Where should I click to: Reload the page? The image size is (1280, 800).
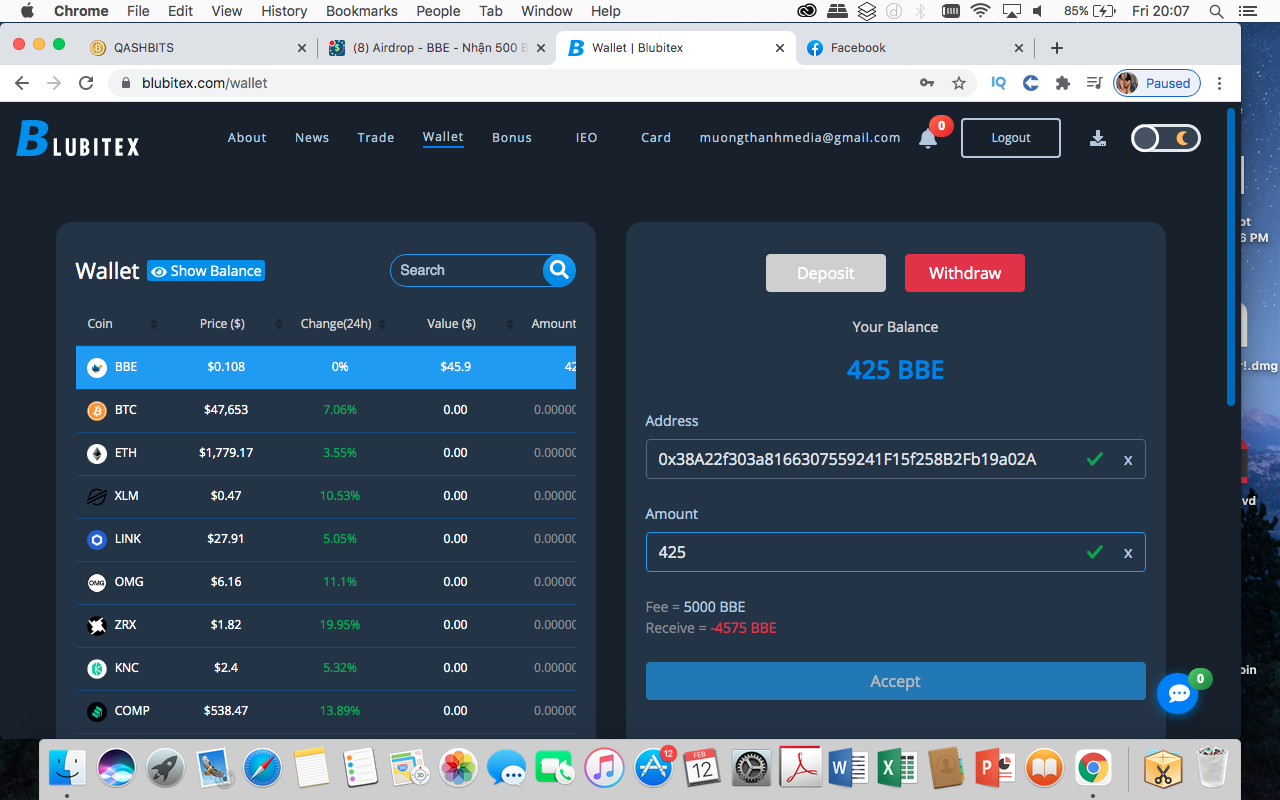click(x=86, y=83)
